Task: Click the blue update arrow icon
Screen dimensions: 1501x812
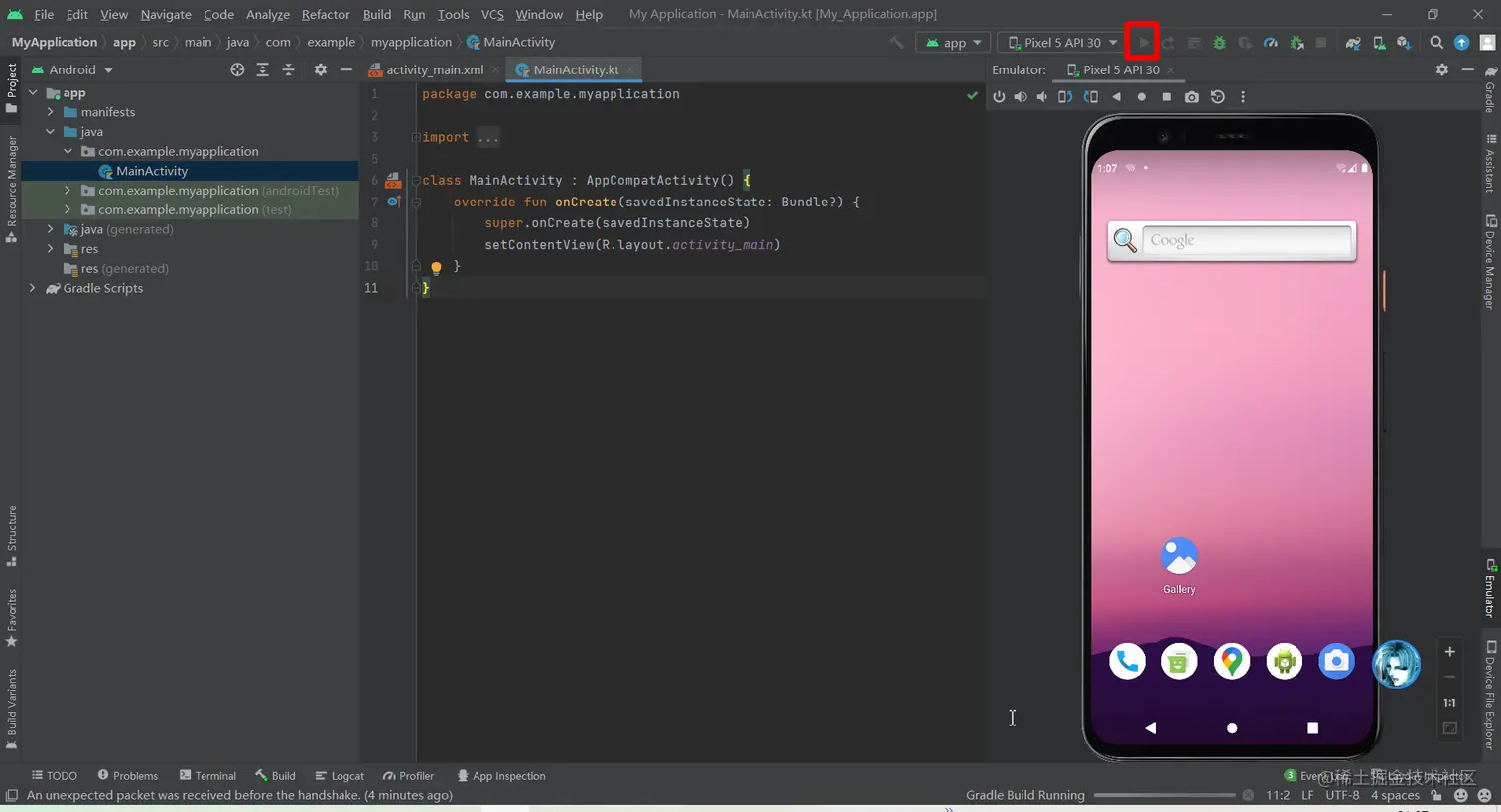Action: pos(1461,43)
